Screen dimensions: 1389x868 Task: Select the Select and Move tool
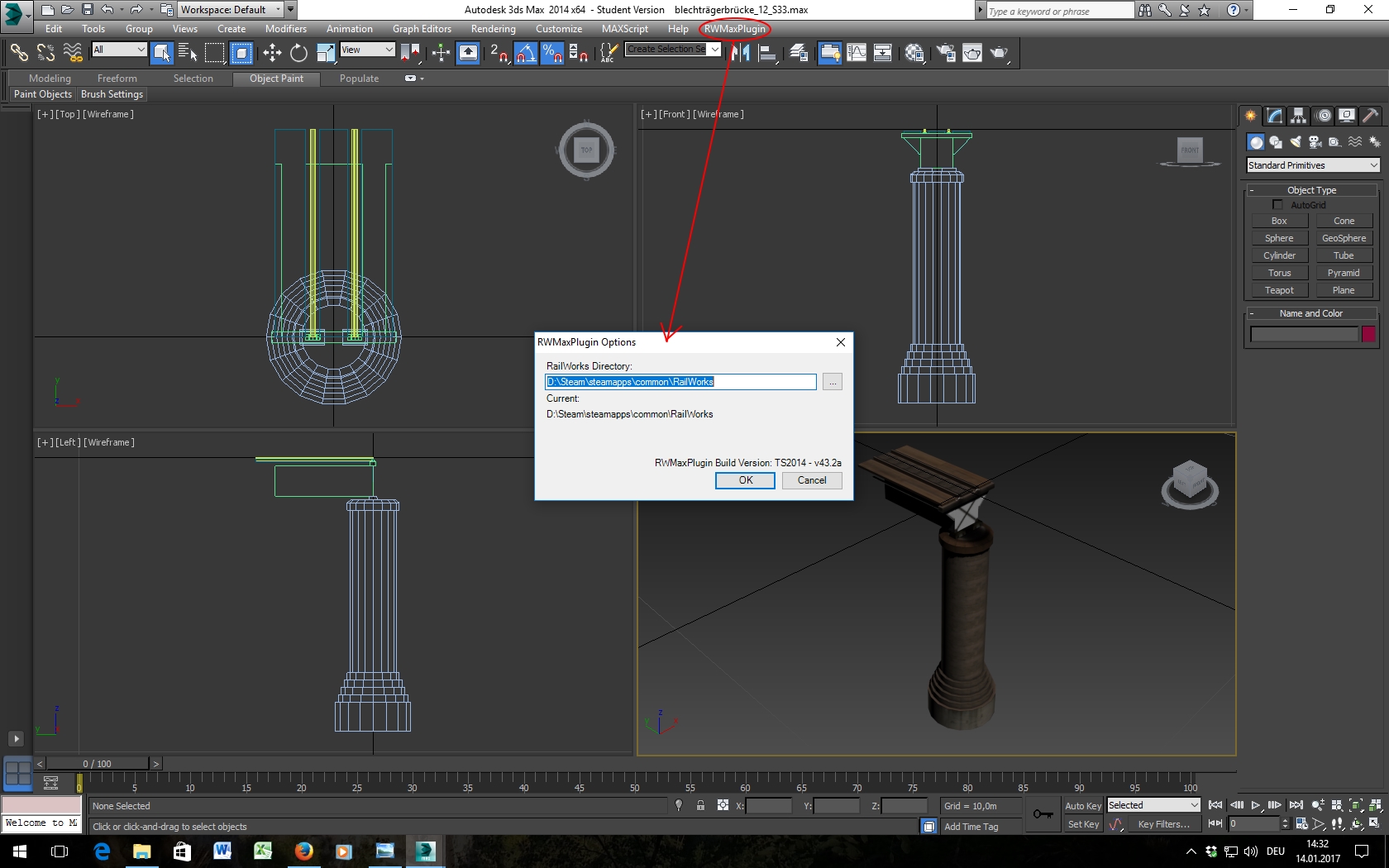[272, 53]
